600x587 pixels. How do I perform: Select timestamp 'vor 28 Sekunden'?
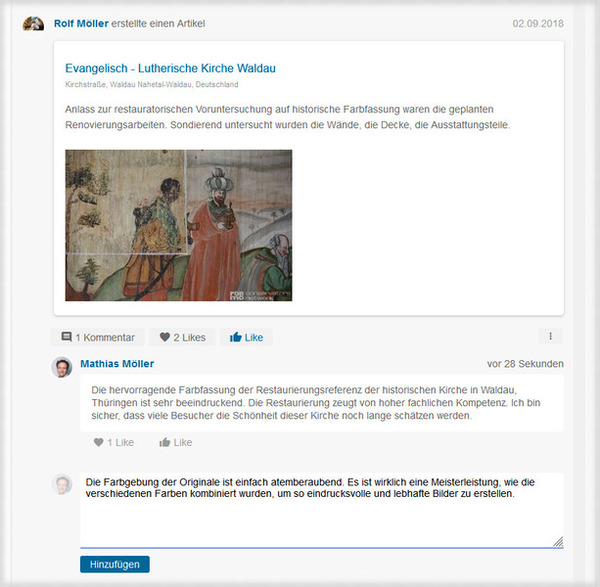click(525, 364)
